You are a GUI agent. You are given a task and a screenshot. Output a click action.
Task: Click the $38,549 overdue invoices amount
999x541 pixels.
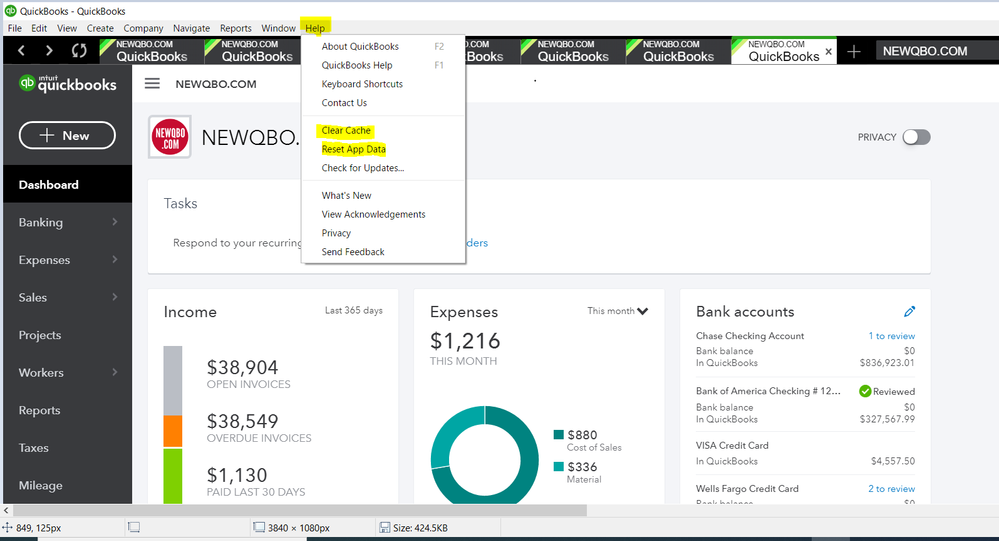[x=242, y=421]
